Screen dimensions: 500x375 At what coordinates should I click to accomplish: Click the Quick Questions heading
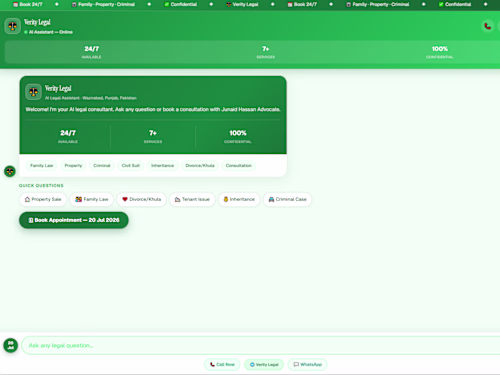point(41,186)
